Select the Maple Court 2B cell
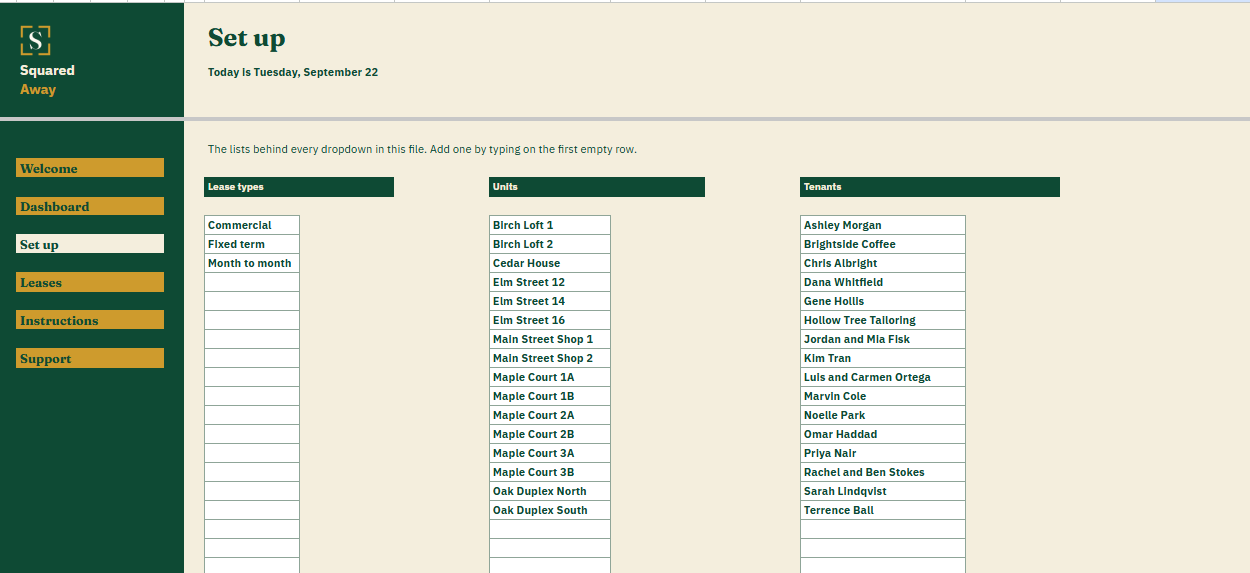 pyautogui.click(x=550, y=434)
